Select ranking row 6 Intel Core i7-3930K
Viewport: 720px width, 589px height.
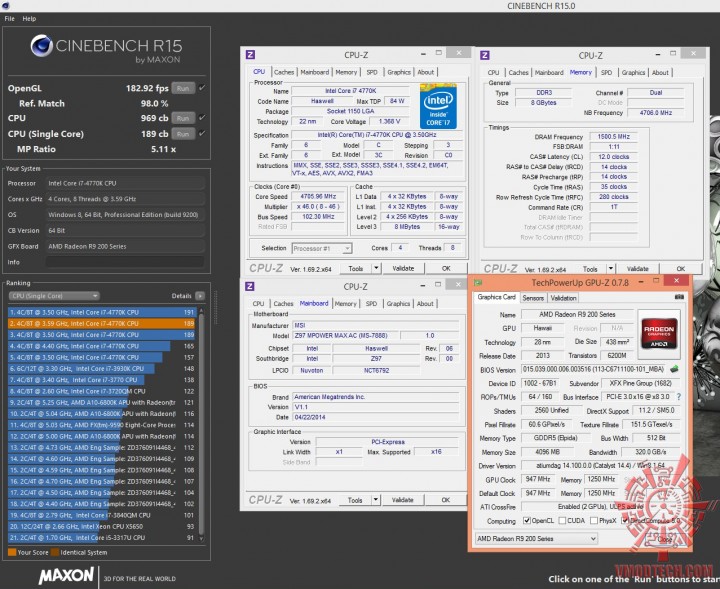tap(102, 369)
